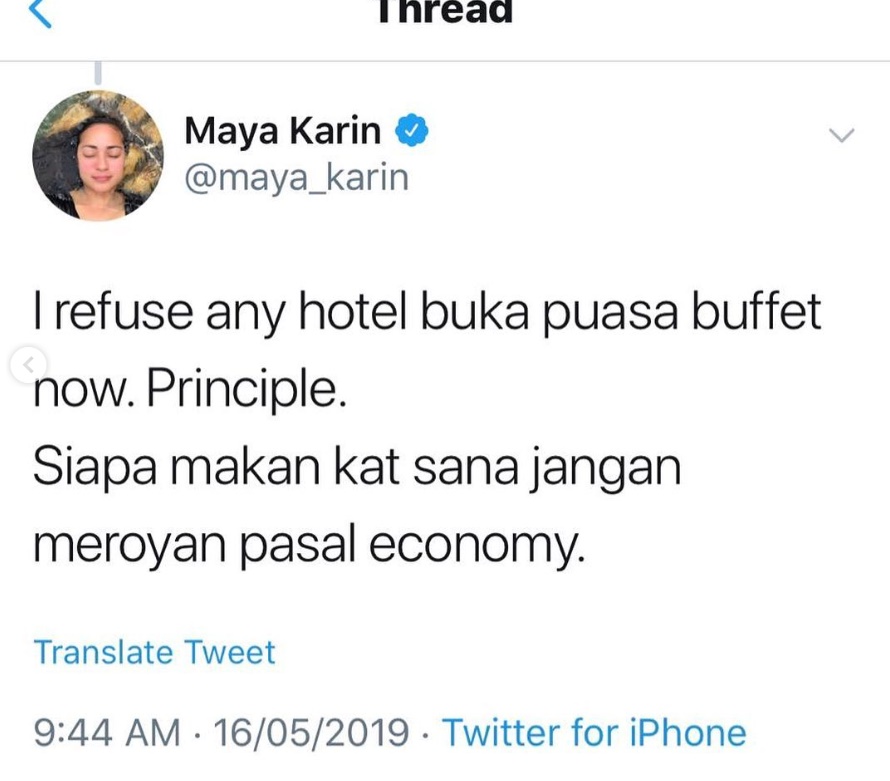Click the blue verified badge
This screenshot has width=890, height=781.
[x=412, y=131]
